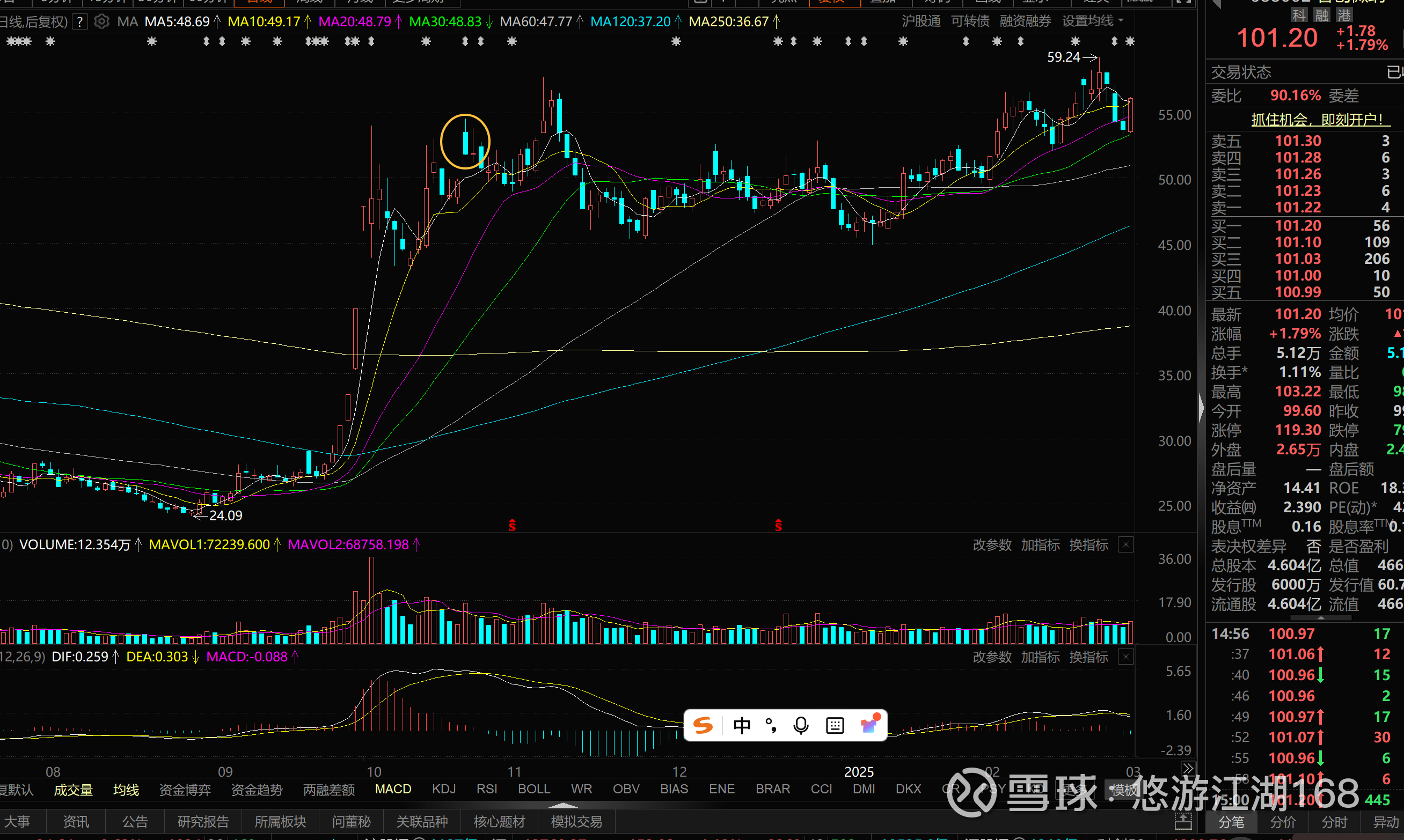The height and width of the screenshot is (840, 1404).
Task: Toggle Chinese/English input mode
Action: coord(741,725)
